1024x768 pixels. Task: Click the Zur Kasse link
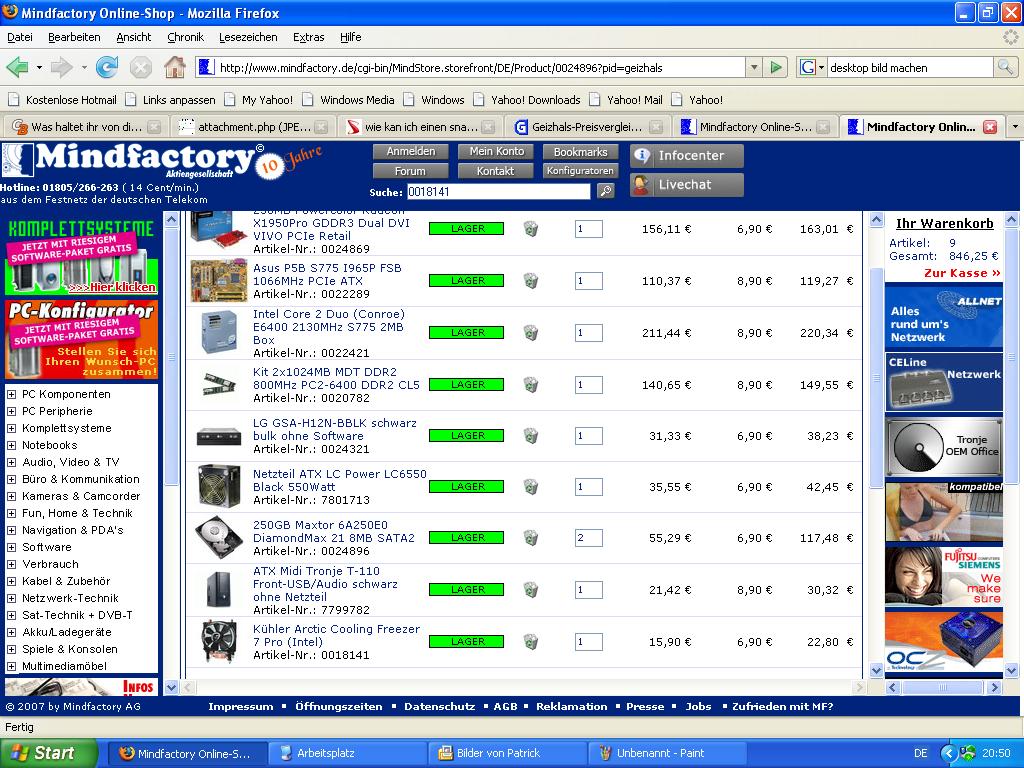point(962,273)
